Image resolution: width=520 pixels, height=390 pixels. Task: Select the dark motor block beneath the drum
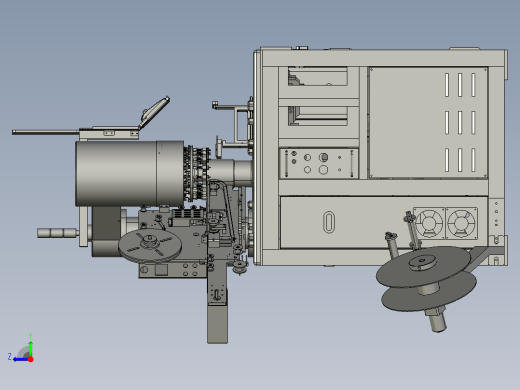[x=107, y=231]
